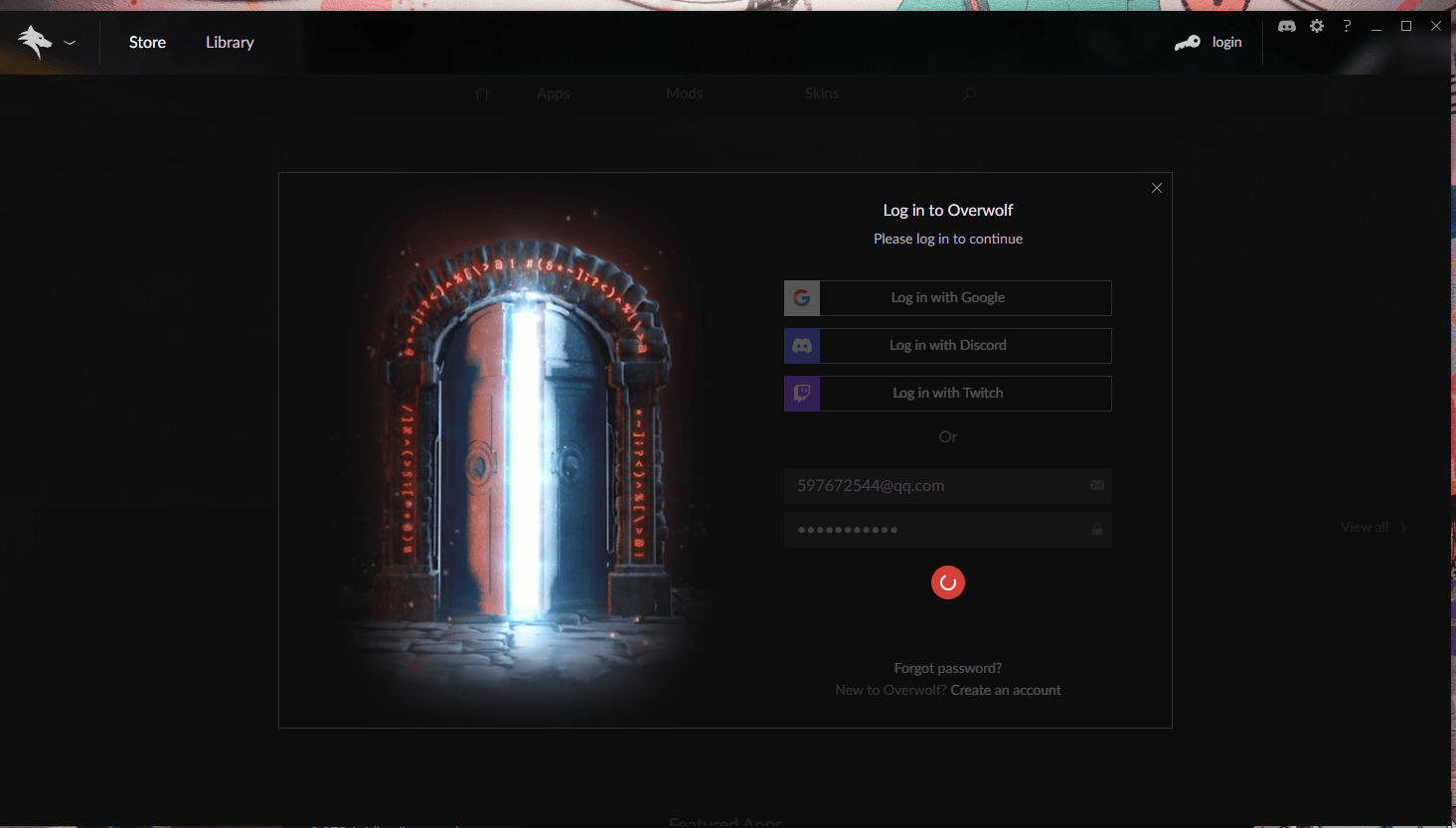Click the help question mark icon

[x=1347, y=26]
